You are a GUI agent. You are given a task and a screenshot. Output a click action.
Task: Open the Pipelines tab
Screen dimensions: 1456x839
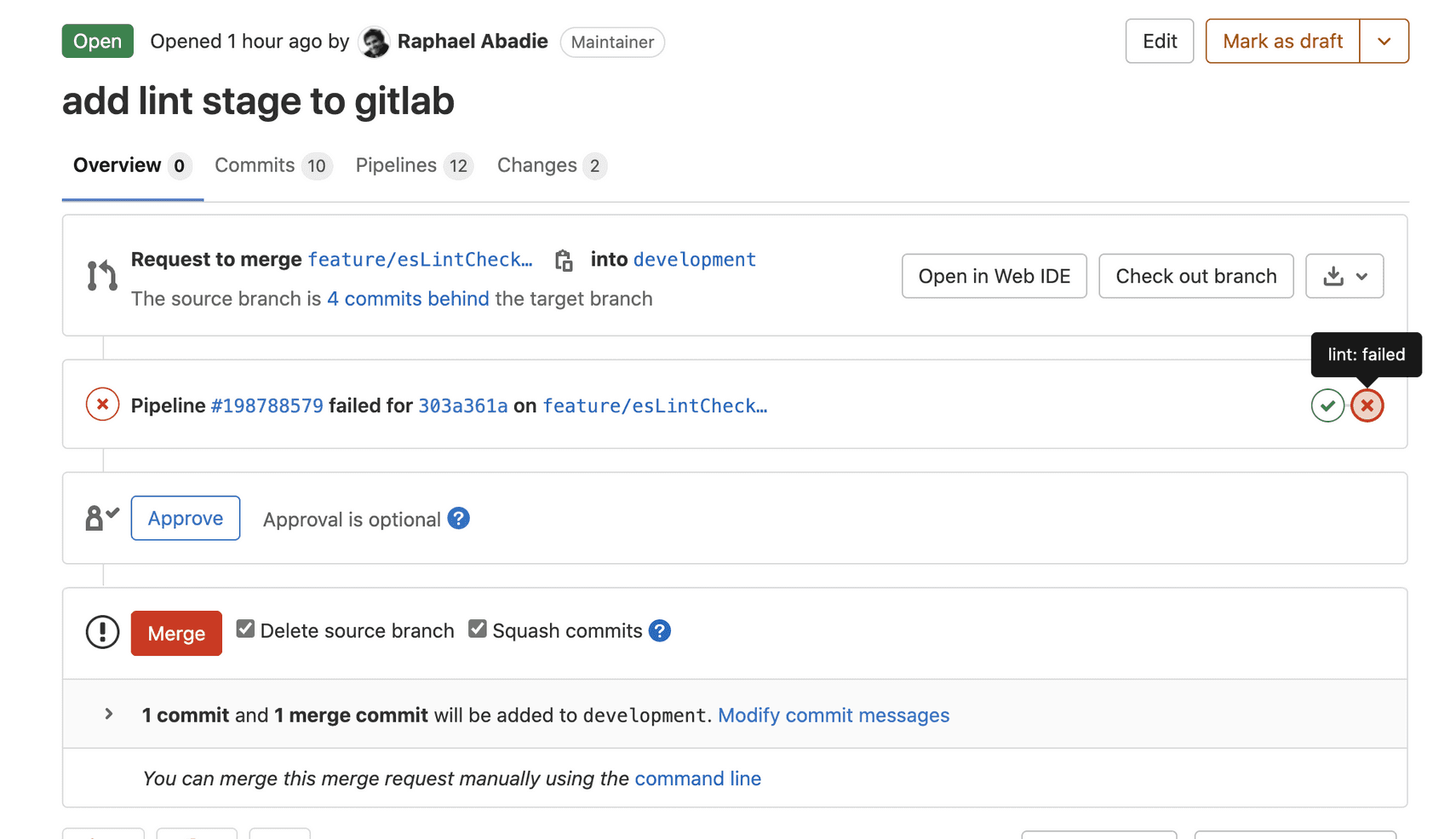[395, 164]
